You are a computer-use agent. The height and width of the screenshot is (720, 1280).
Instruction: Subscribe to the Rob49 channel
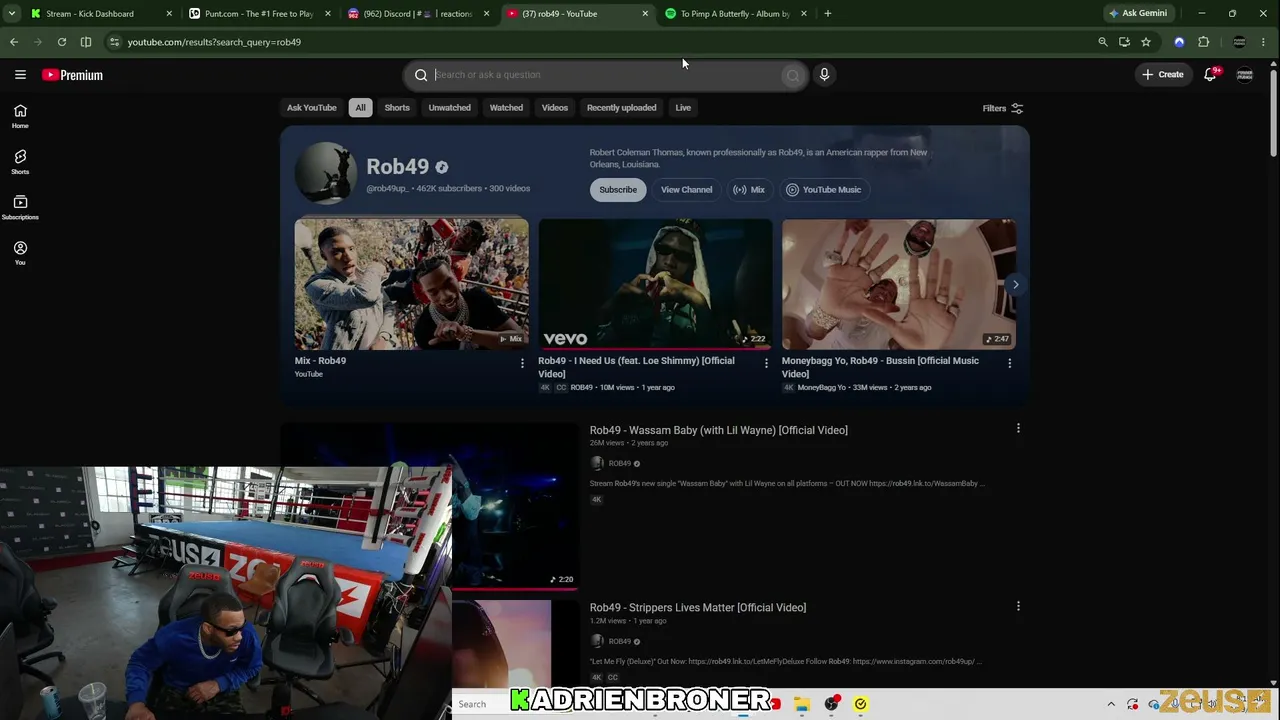pyautogui.click(x=618, y=190)
